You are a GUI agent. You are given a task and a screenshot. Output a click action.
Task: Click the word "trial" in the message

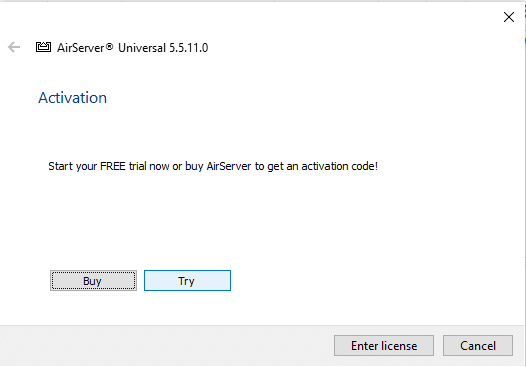coord(138,166)
